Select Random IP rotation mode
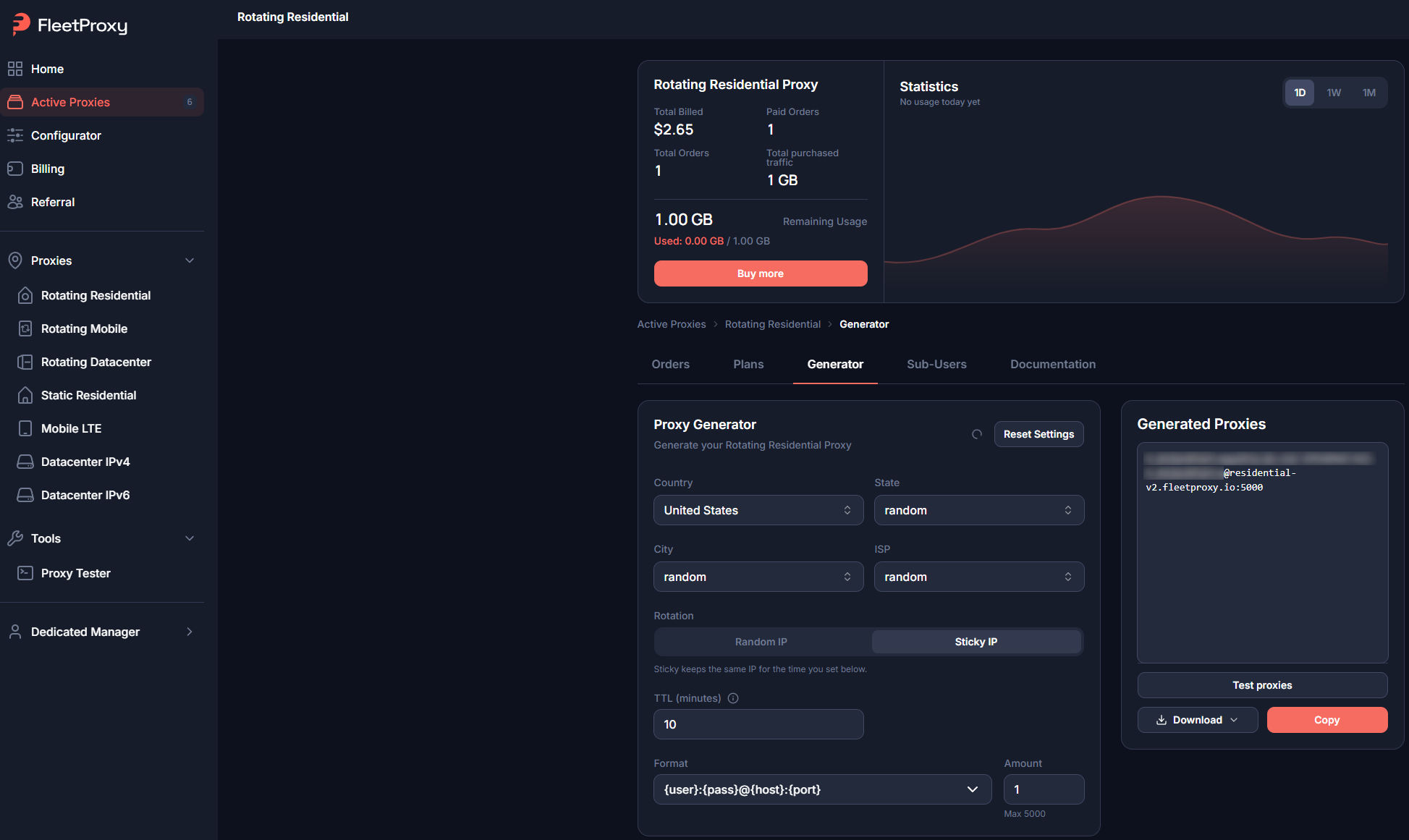This screenshot has height=840, width=1409. click(761, 642)
